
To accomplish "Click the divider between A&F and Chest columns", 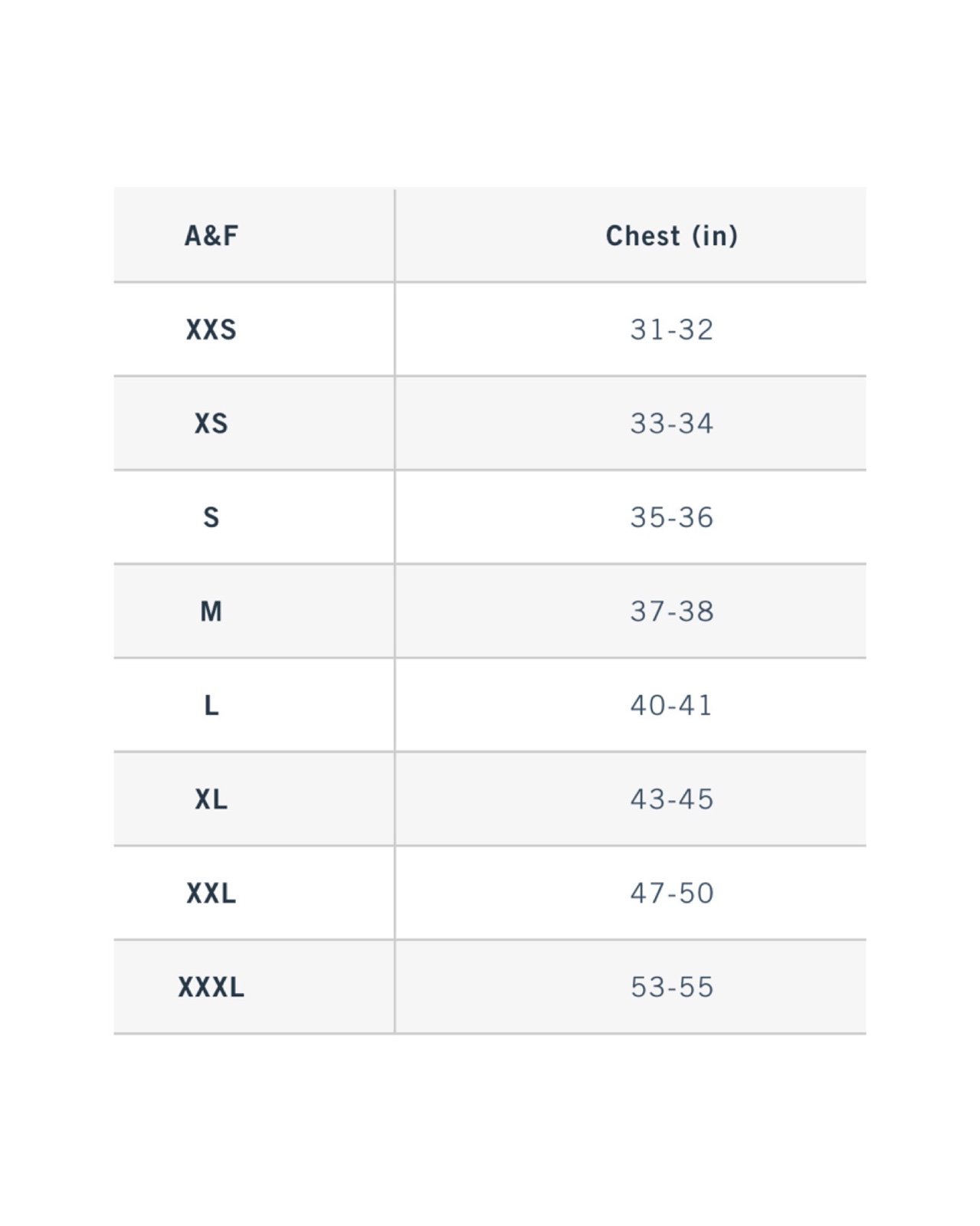I will pos(395,611).
